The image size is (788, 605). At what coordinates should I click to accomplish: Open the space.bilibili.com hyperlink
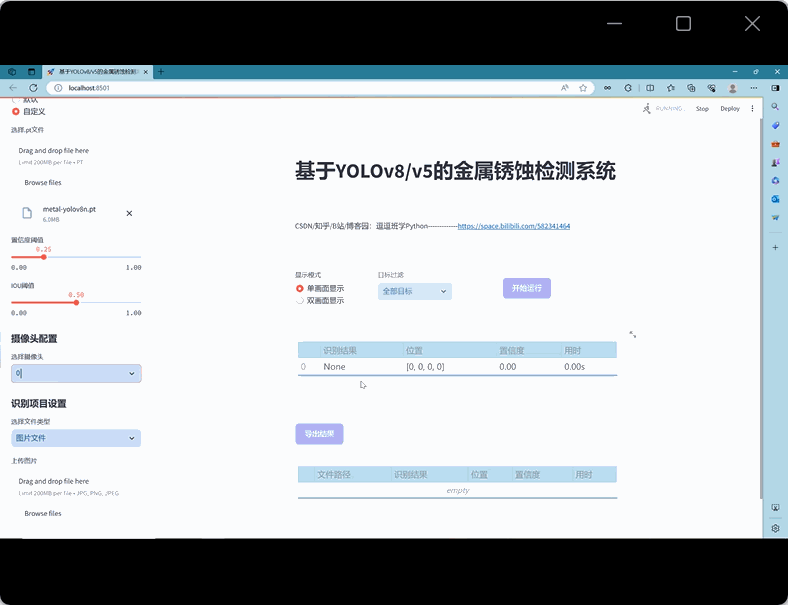(x=514, y=226)
